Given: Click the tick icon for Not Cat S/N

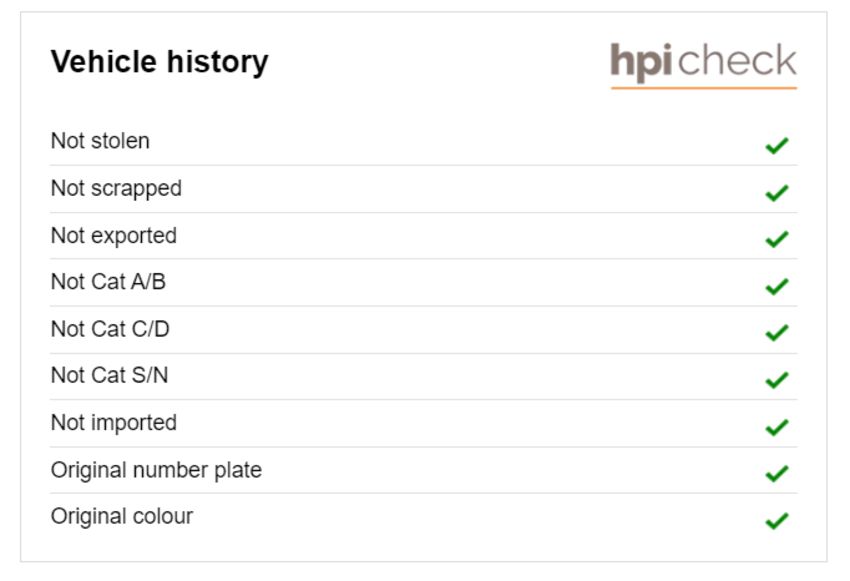Looking at the screenshot, I should coord(777,380).
